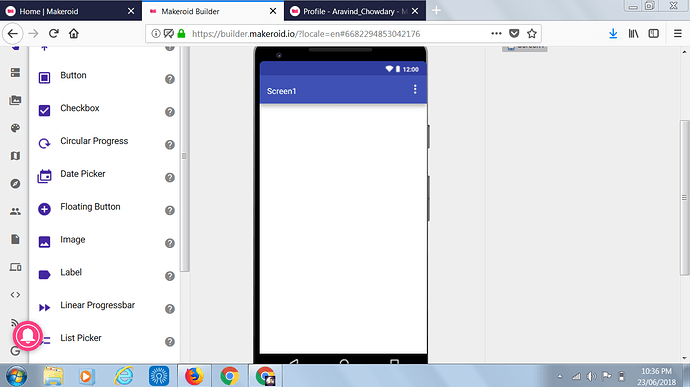Viewport: 690px width, 387px height.
Task: Show help for the Label component
Action: tap(170, 276)
